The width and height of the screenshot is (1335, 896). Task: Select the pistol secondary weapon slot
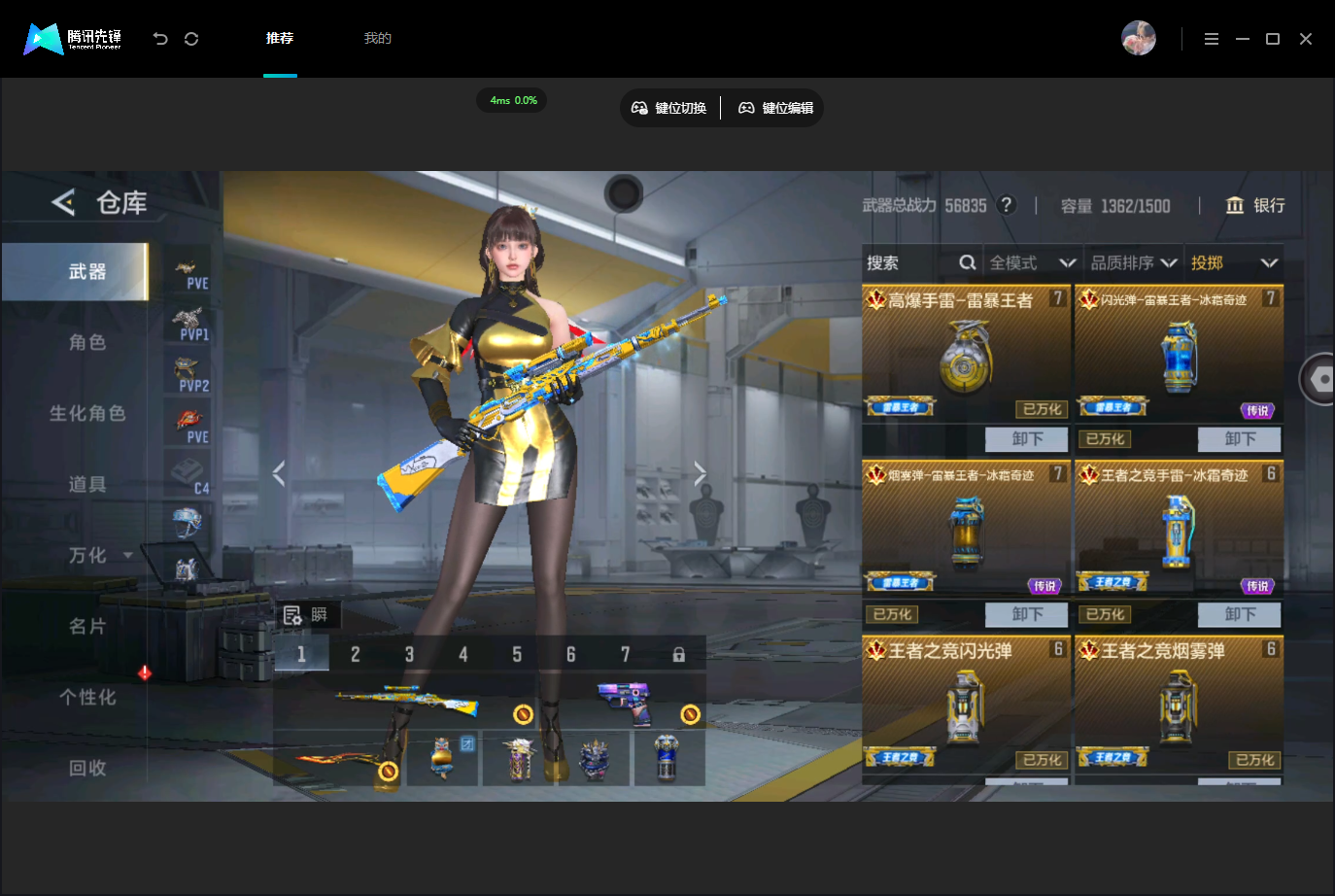(627, 703)
